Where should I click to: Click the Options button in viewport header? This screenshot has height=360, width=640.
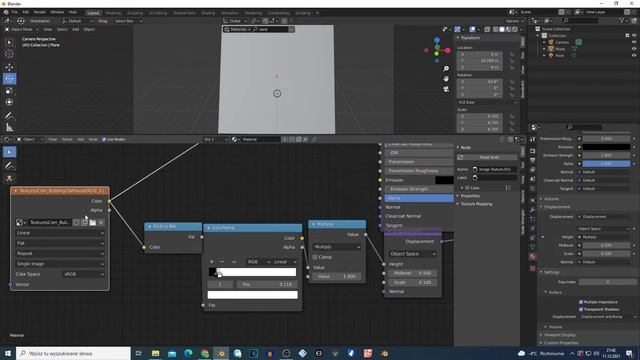(x=513, y=21)
